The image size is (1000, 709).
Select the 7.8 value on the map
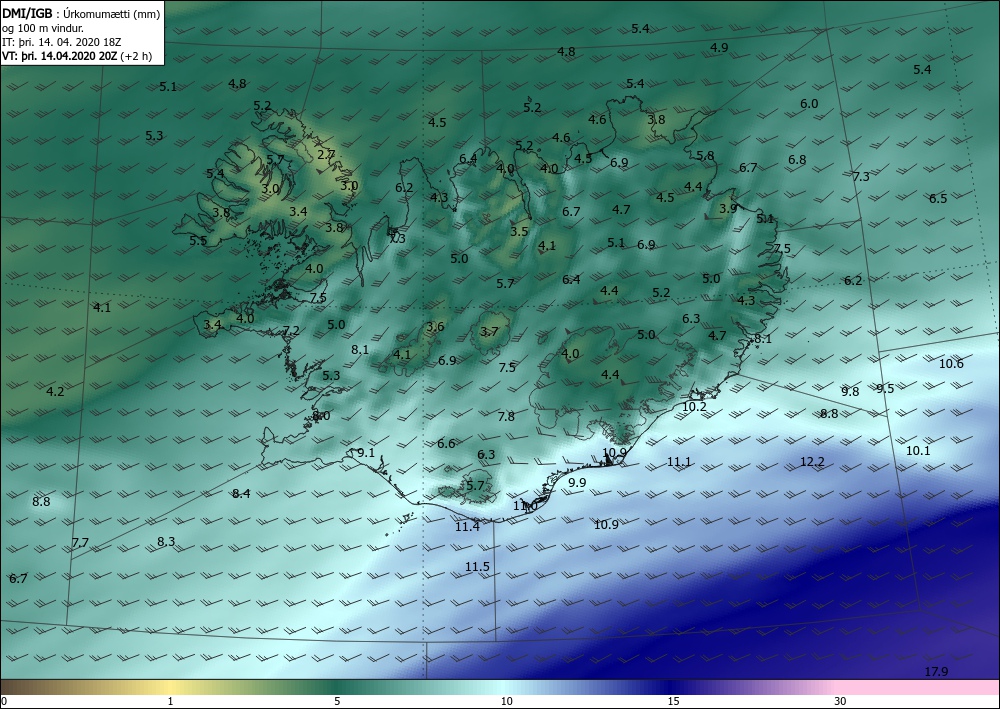pyautogui.click(x=506, y=417)
